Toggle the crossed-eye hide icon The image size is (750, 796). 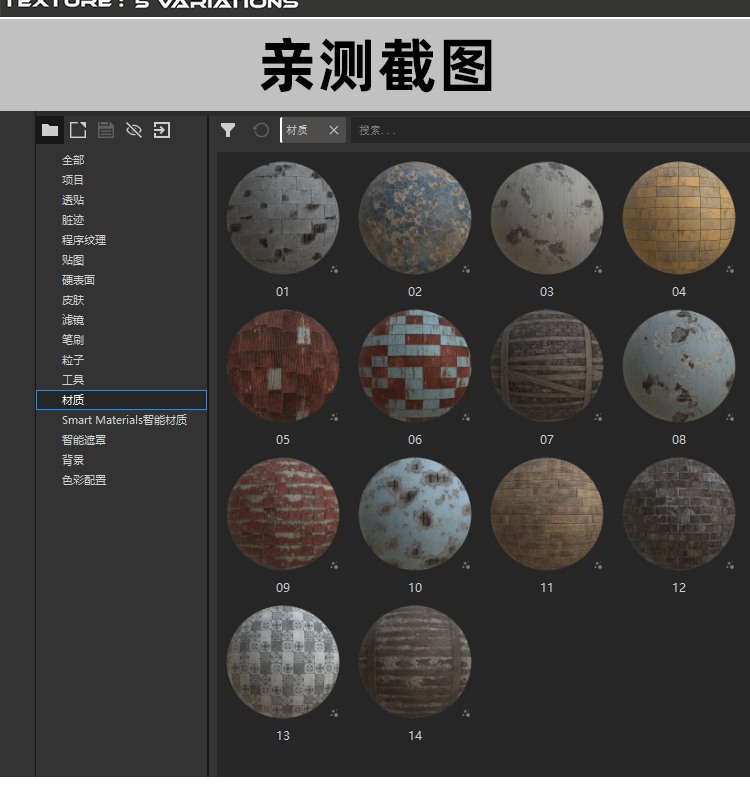click(134, 130)
